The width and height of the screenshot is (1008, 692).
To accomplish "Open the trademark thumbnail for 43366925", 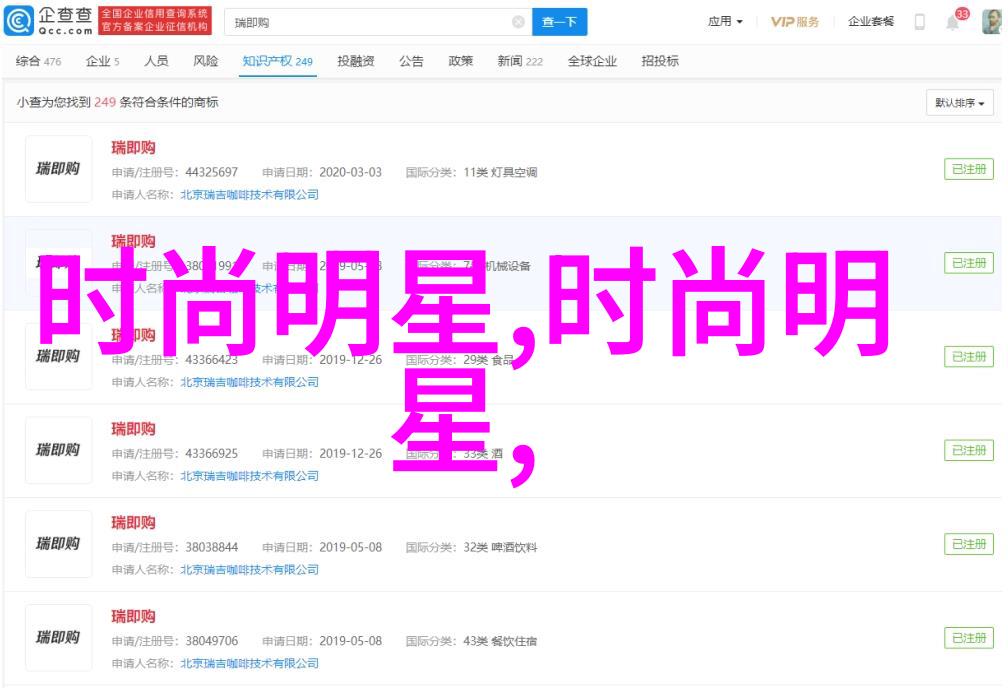I will click(58, 450).
